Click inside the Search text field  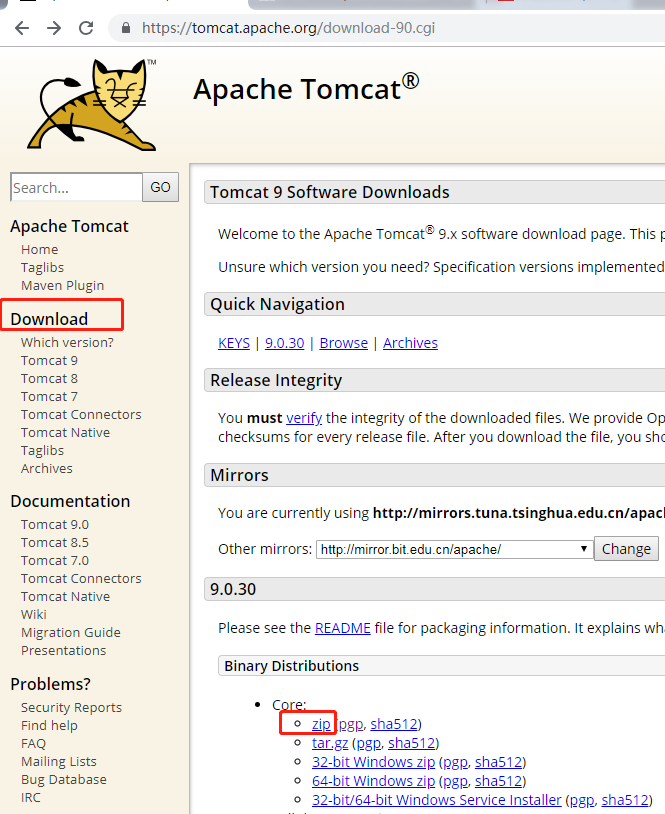pos(76,187)
